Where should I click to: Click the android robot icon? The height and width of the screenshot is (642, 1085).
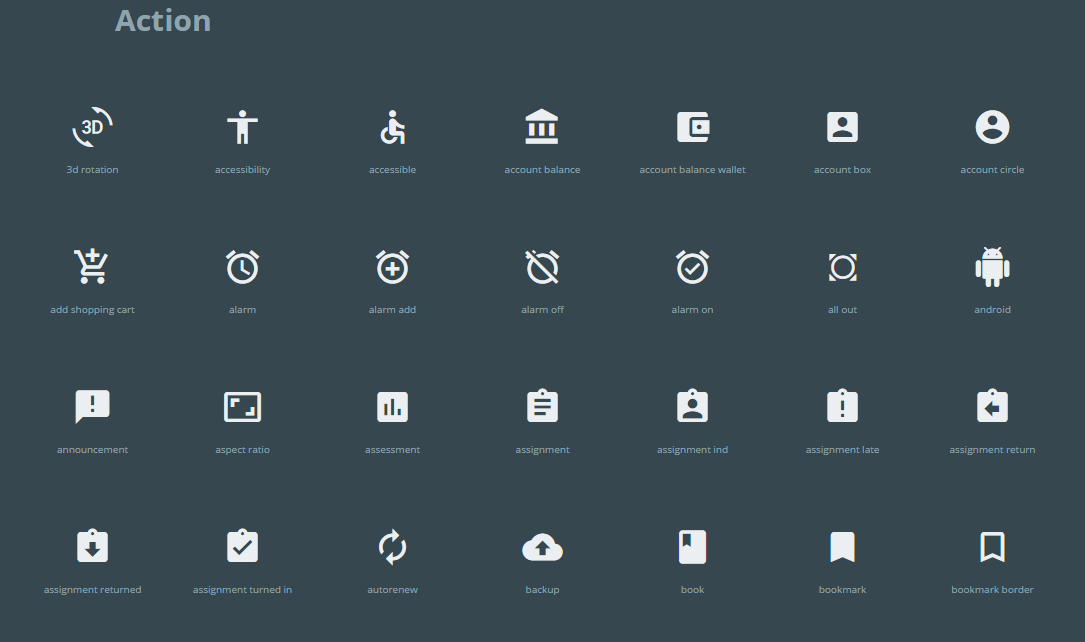pos(992,267)
